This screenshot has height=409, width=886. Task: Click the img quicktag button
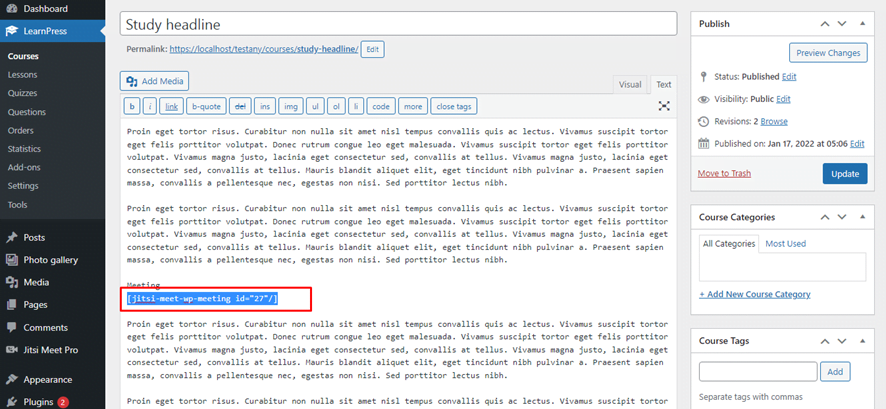(x=290, y=106)
